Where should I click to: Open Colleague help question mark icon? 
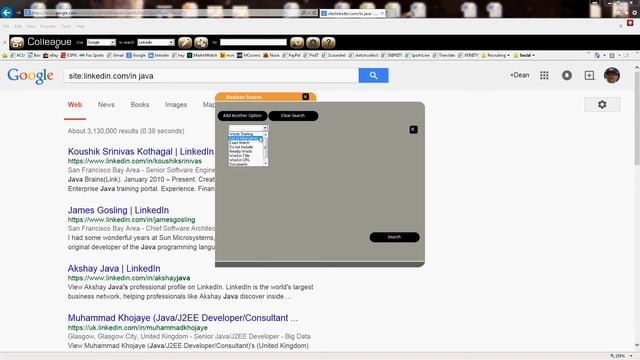coord(329,42)
